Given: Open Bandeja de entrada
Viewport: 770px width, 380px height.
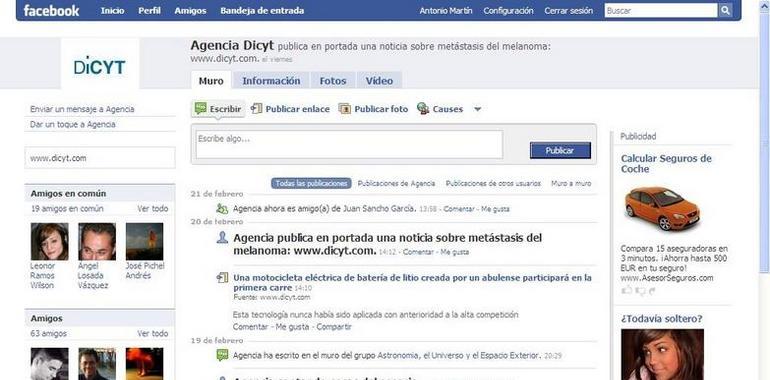Looking at the screenshot, I should point(262,10).
